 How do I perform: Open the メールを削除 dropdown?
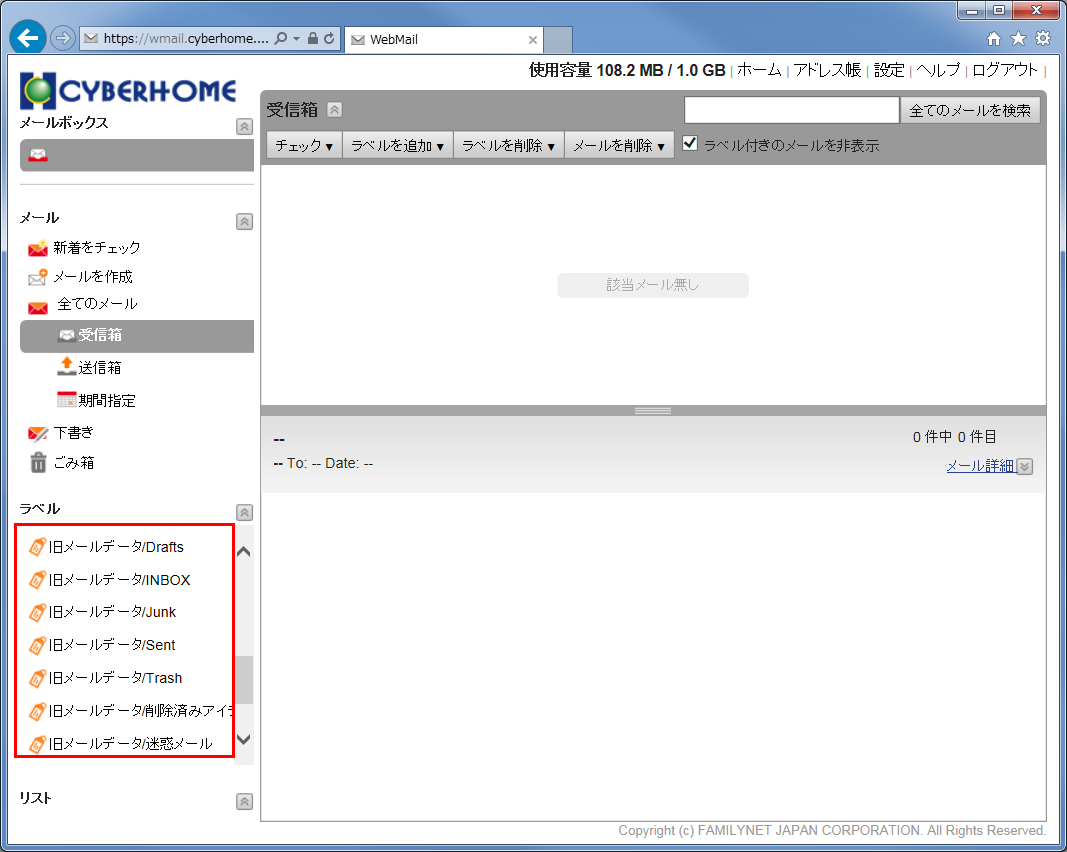click(x=618, y=145)
